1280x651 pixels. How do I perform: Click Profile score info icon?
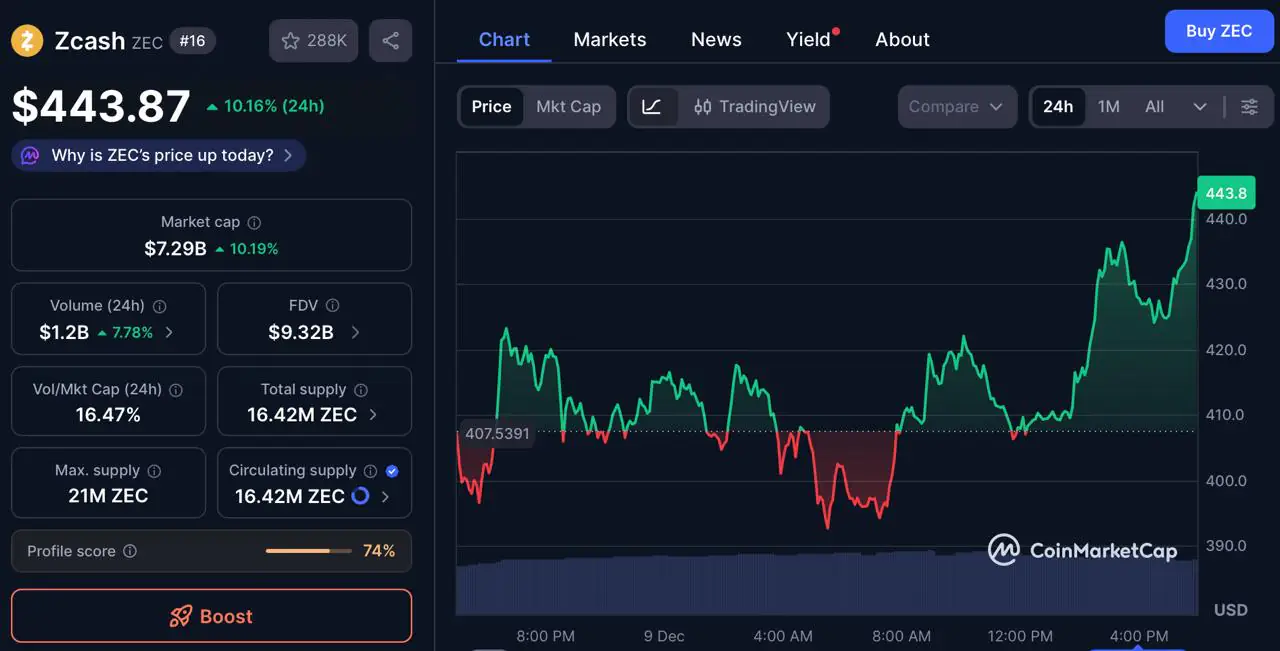130,551
